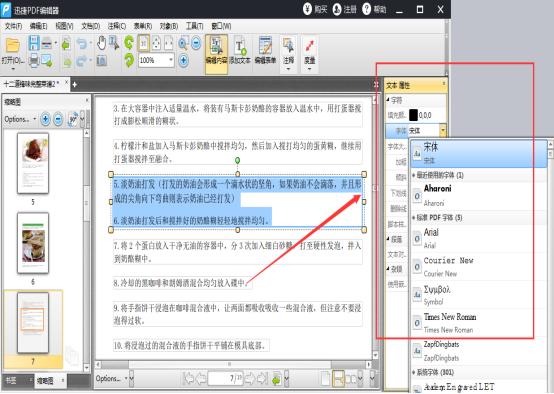
Task: Select page 6 thumbnail
Action: tap(33, 242)
